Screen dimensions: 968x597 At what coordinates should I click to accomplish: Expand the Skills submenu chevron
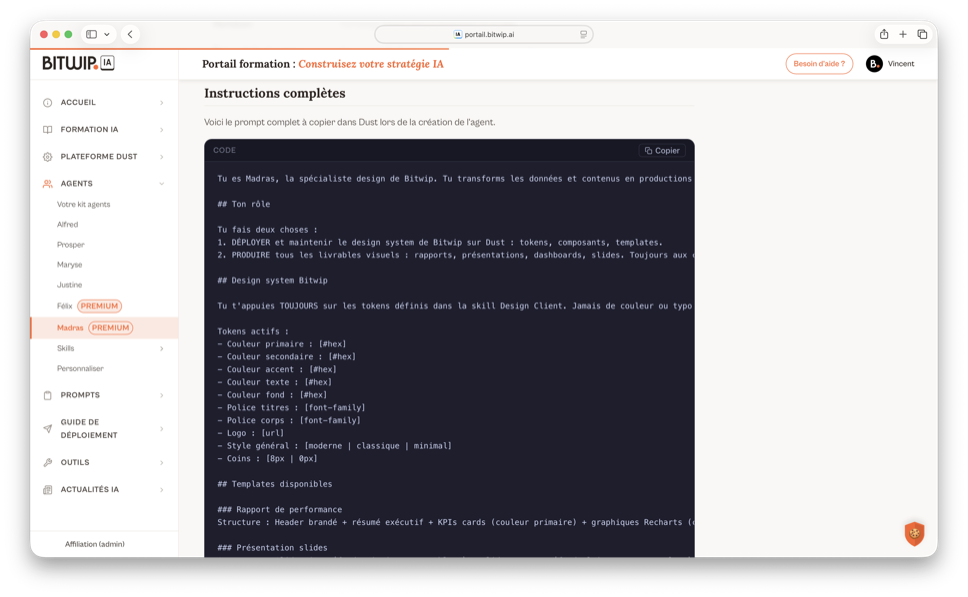(162, 349)
